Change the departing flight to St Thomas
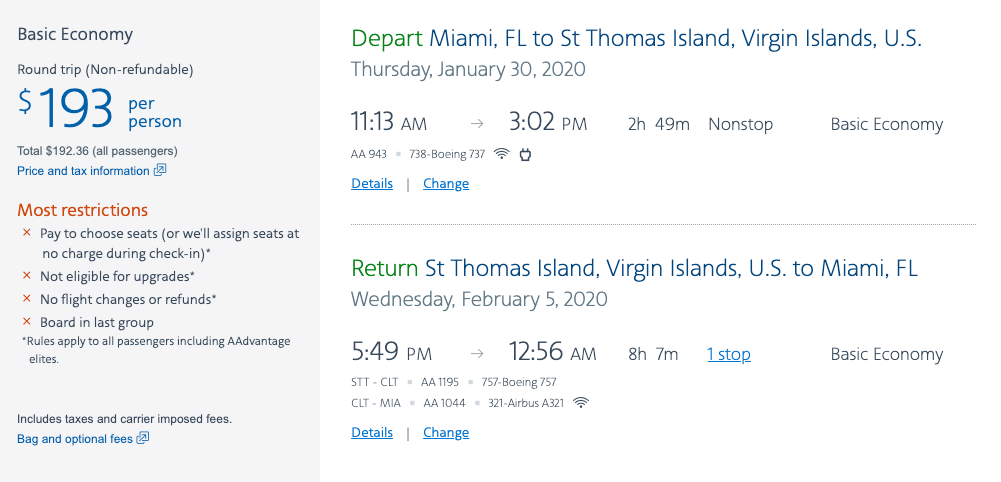The image size is (1001, 482). (x=446, y=184)
